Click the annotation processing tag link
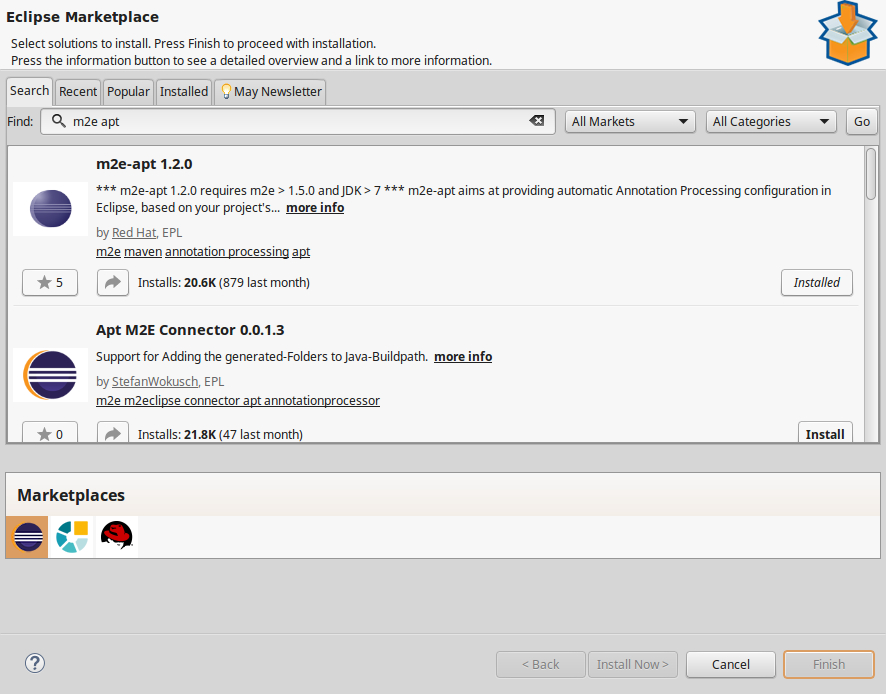 [x=227, y=251]
